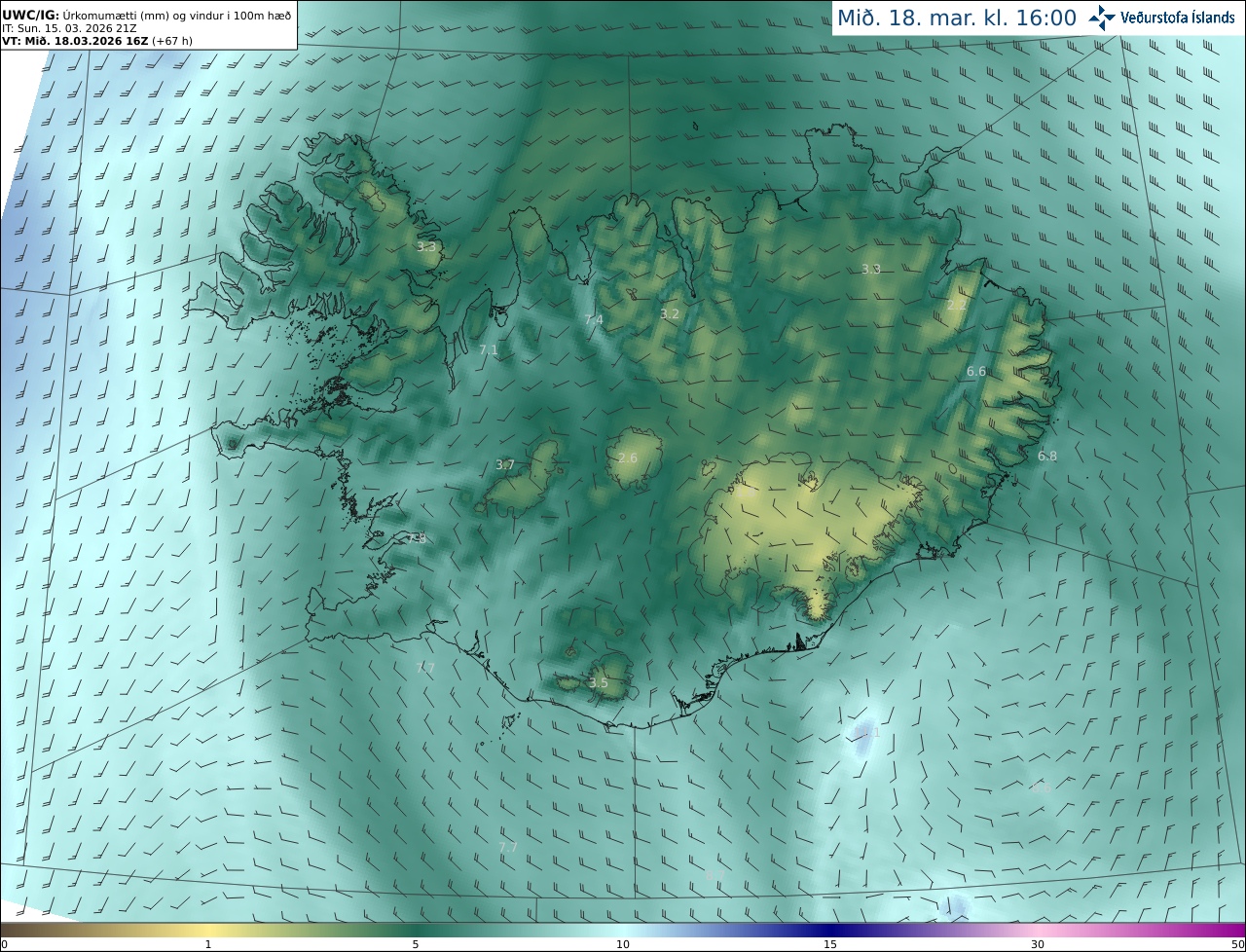
Task: Select the VT: Mið. 18.03.2026 16Z line
Action: (95, 40)
